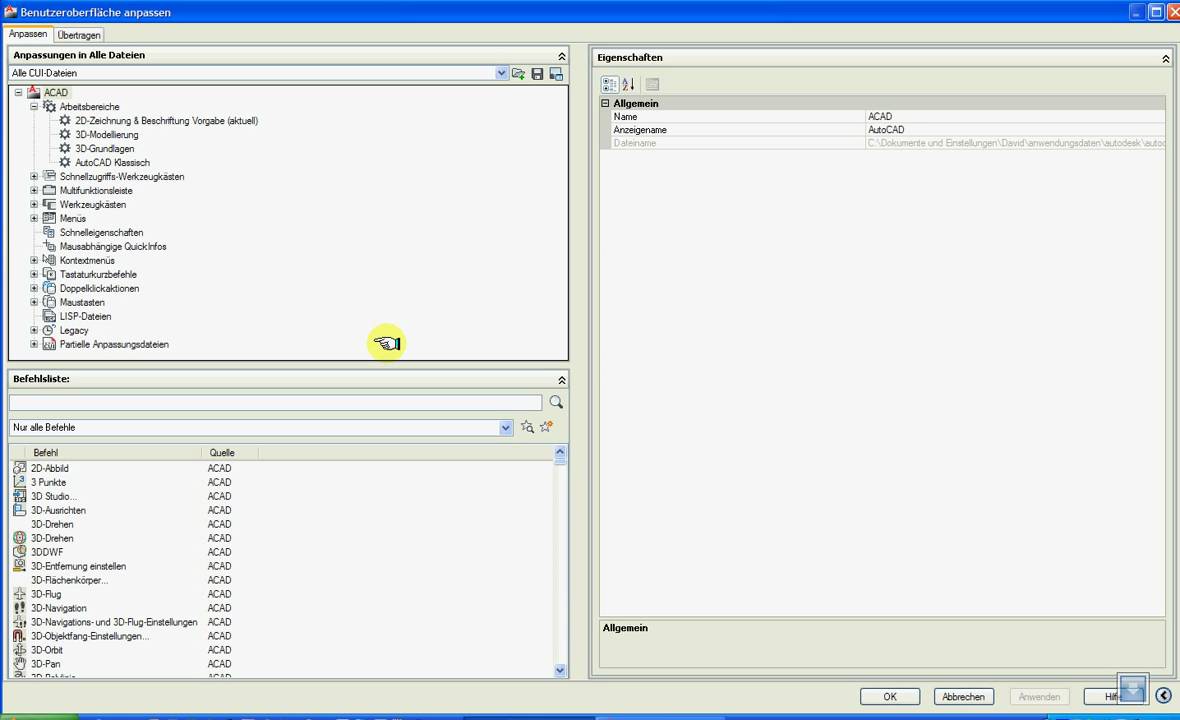Click the property pages icon
Screen dimensions: 1180x720
tap(652, 84)
